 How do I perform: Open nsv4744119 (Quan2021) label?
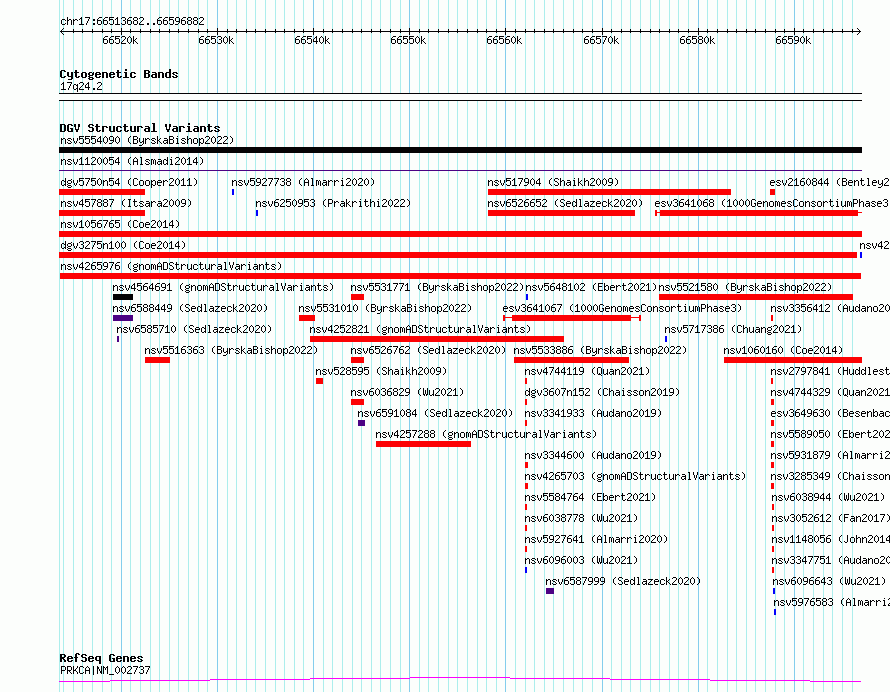click(587, 371)
